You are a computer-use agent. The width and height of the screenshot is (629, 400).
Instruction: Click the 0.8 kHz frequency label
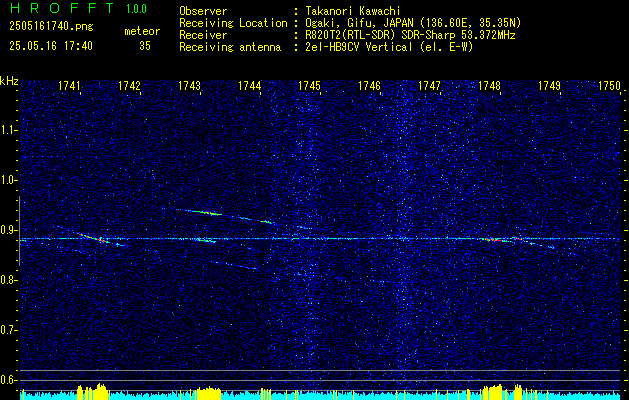pyautogui.click(x=9, y=280)
